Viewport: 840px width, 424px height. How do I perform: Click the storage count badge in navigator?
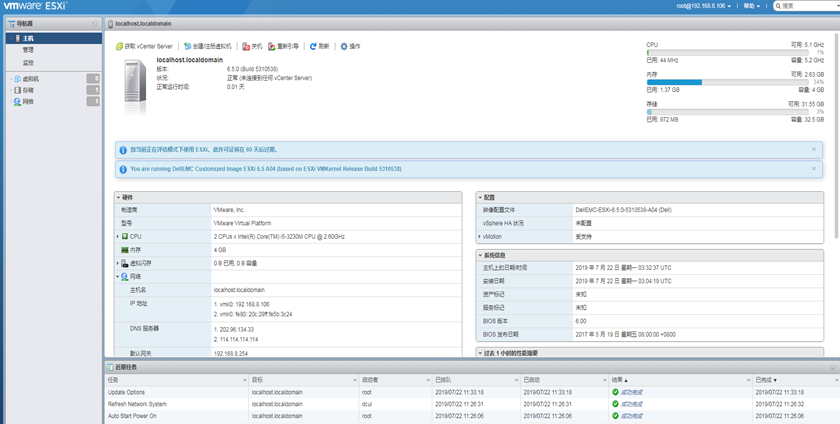click(x=93, y=90)
